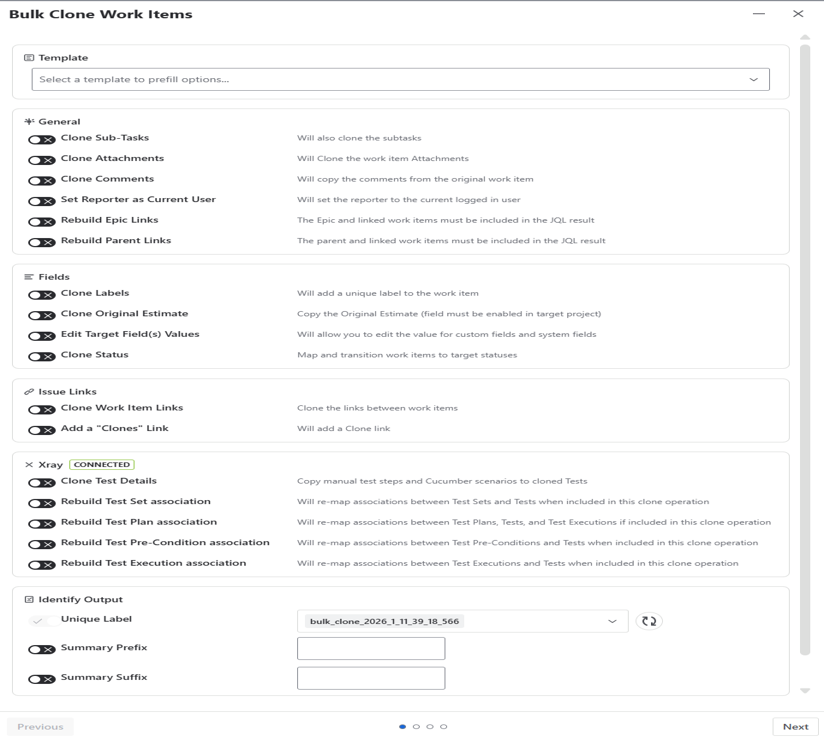The image size is (824, 741).
Task: Click the Template section header icon
Action: click(x=29, y=58)
